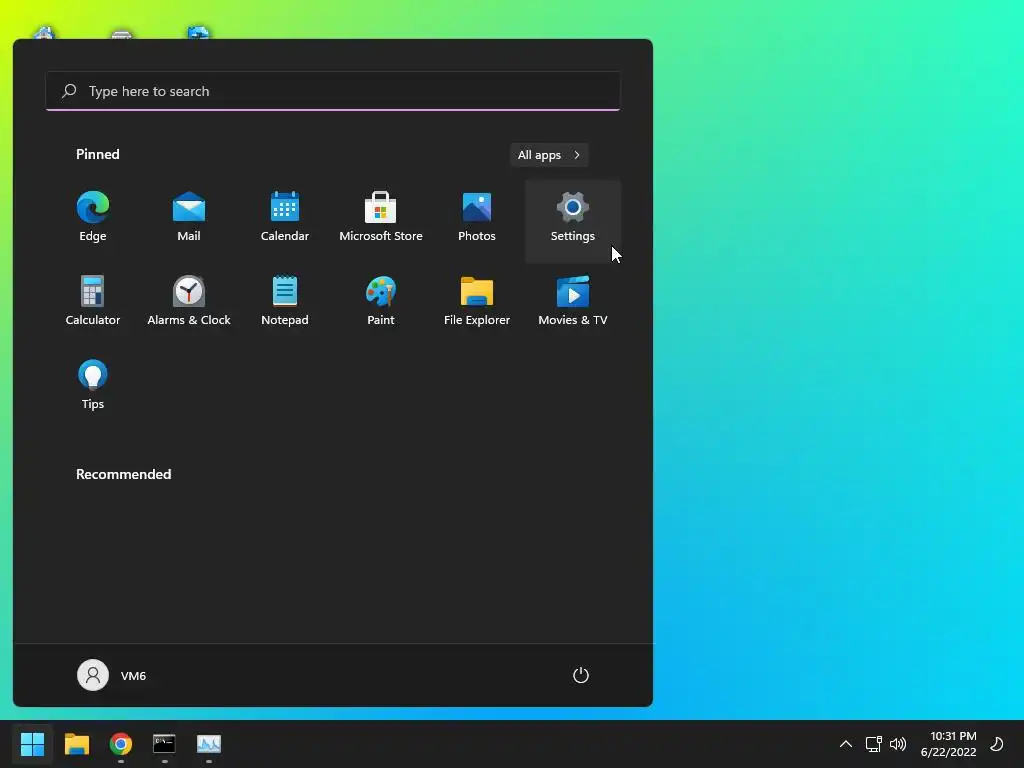
Task: Launch Notepad from the Start menu
Action: pos(285,302)
